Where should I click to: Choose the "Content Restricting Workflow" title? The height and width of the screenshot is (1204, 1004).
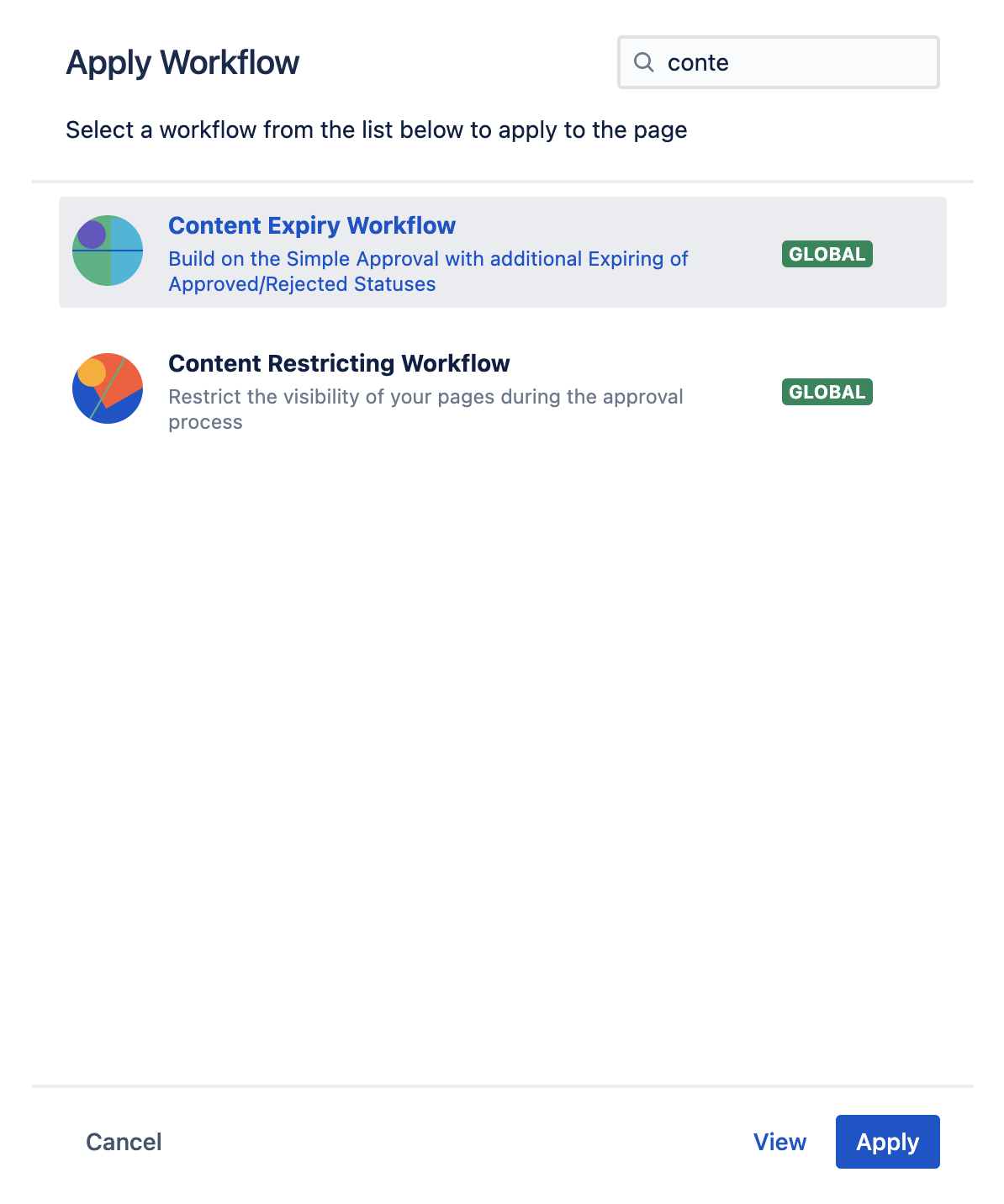coord(339,363)
